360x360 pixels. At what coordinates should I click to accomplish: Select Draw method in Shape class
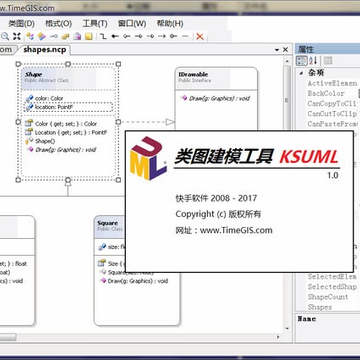pyautogui.click(x=61, y=150)
